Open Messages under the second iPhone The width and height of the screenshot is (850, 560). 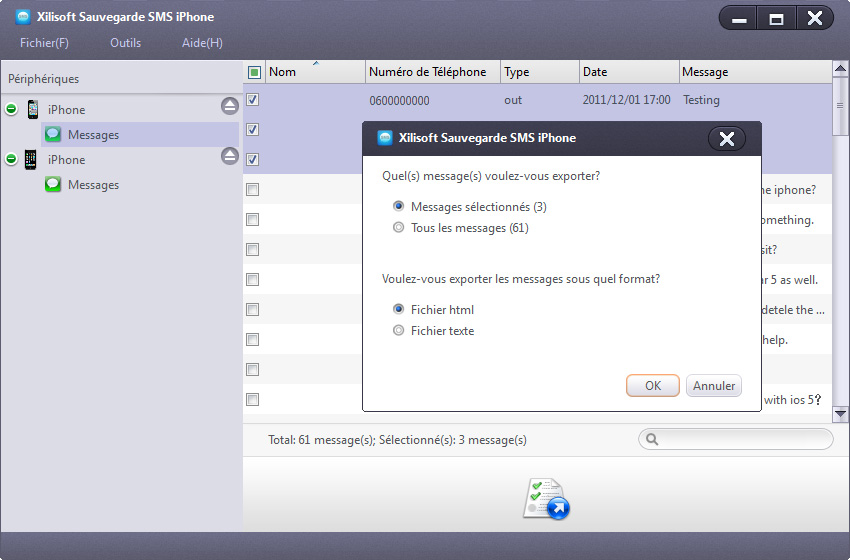(x=93, y=185)
